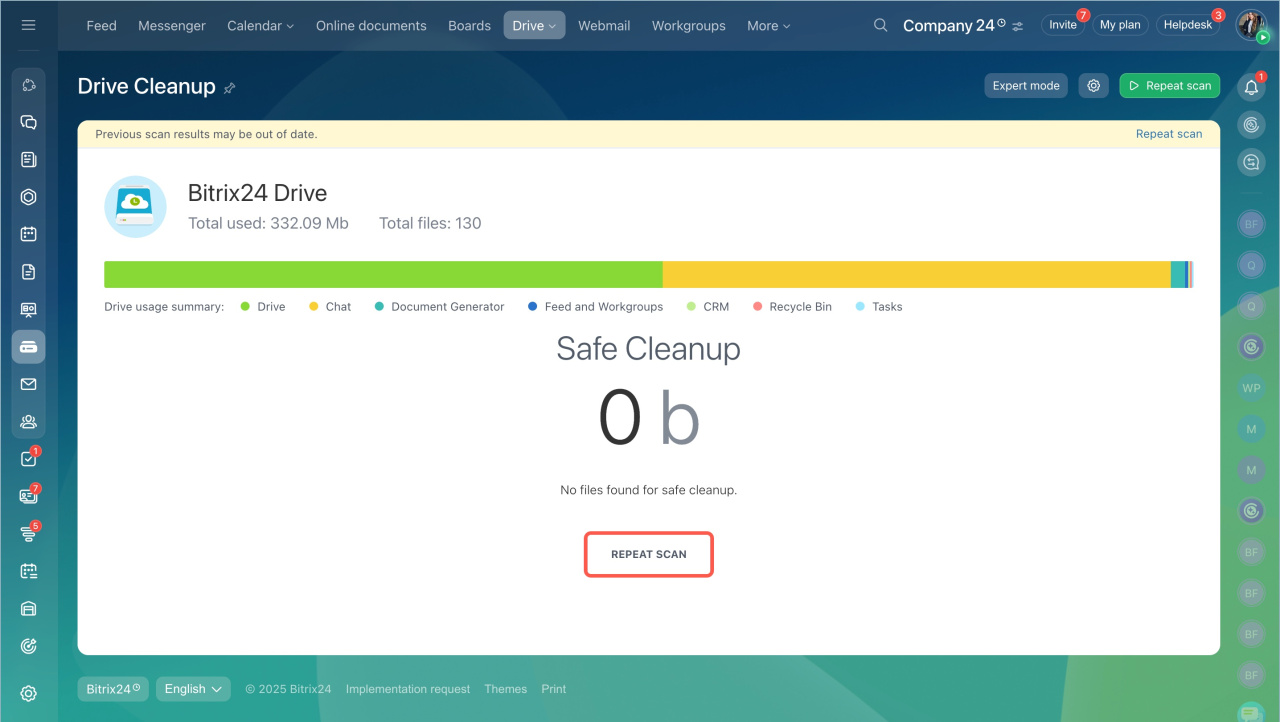This screenshot has height=722, width=1280.
Task: Open the notifications bell
Action: [x=1251, y=88]
